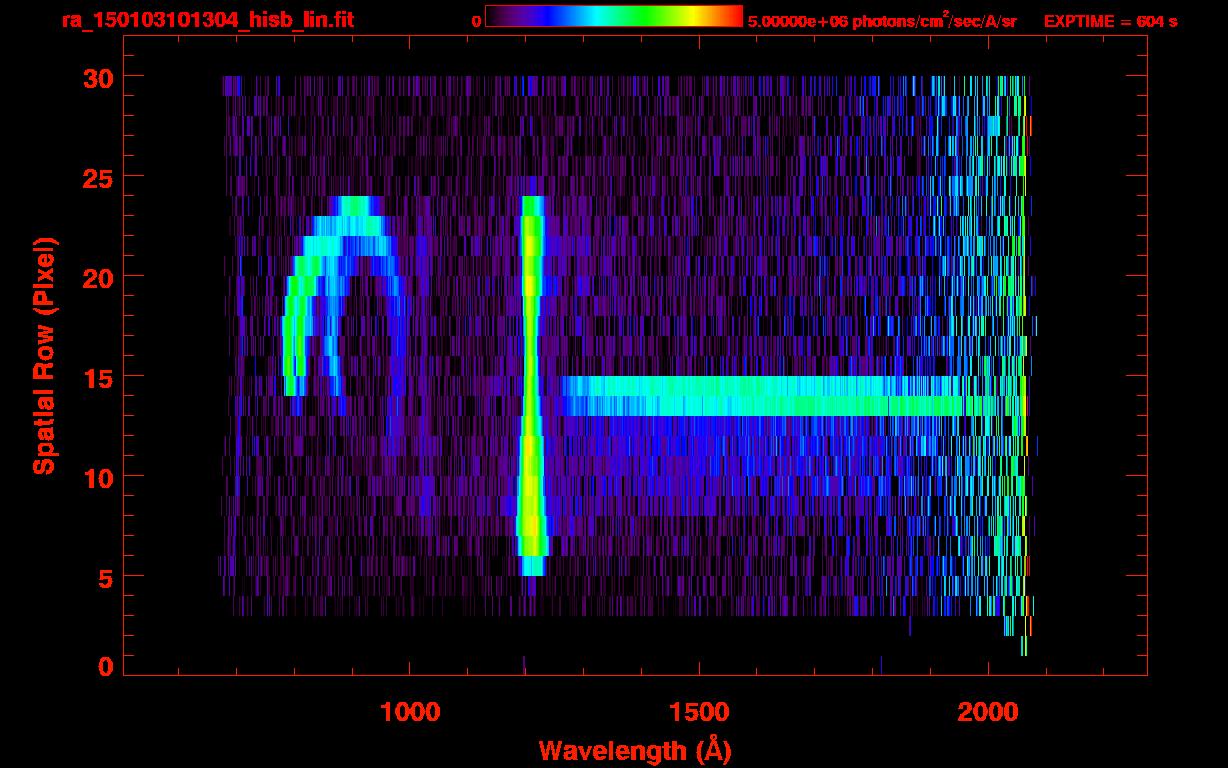Click the bright vertical emission line near 1200 Å
The height and width of the screenshot is (768, 1228).
pos(531,380)
